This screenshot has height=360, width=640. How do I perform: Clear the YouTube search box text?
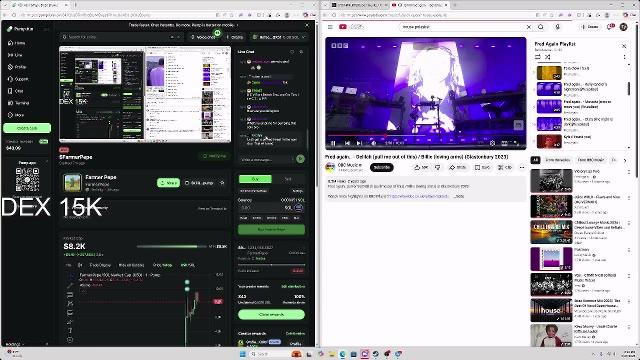tap(529, 27)
